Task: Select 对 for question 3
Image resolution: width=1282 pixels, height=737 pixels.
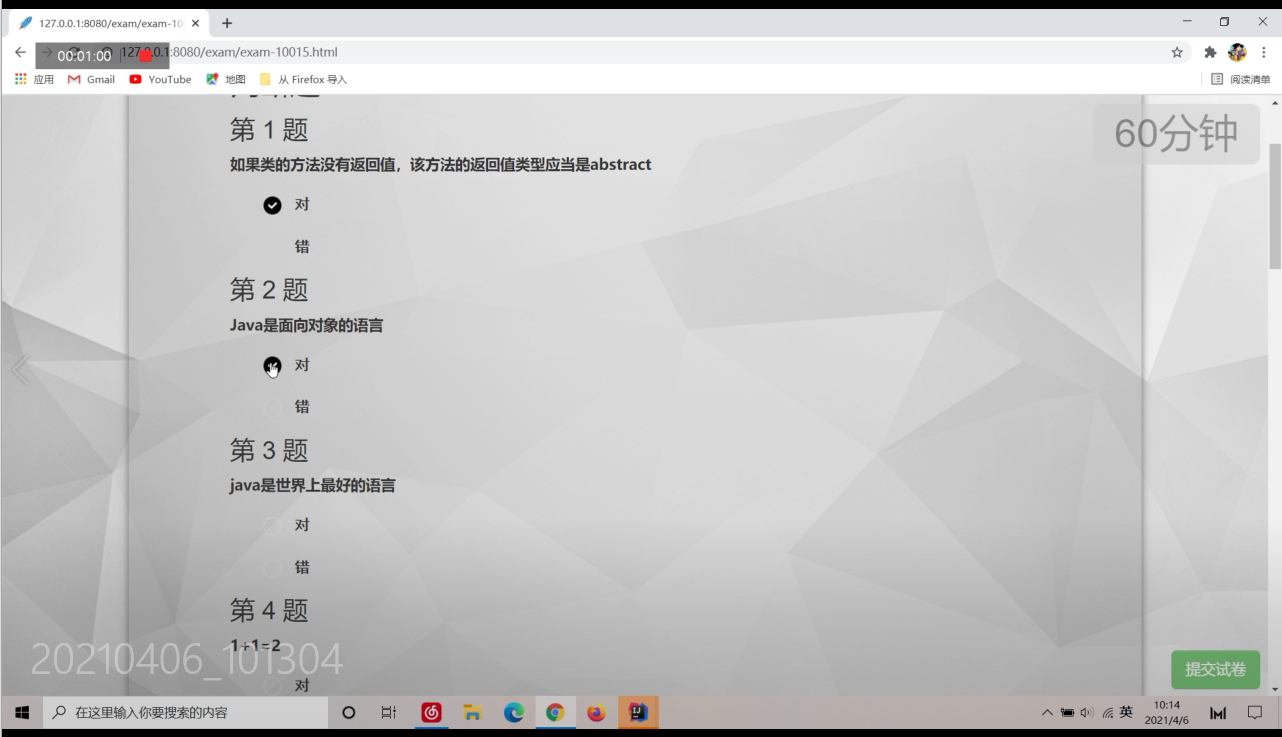Action: pyautogui.click(x=272, y=526)
